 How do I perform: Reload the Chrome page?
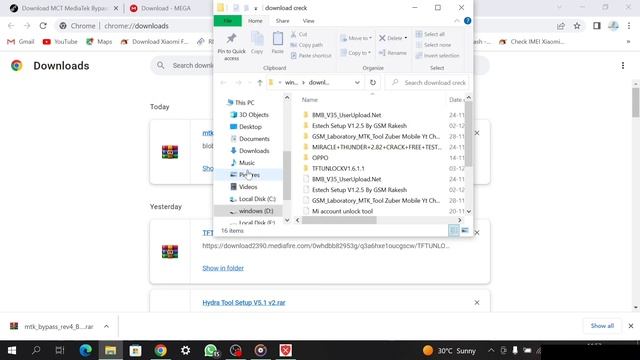tap(43, 26)
